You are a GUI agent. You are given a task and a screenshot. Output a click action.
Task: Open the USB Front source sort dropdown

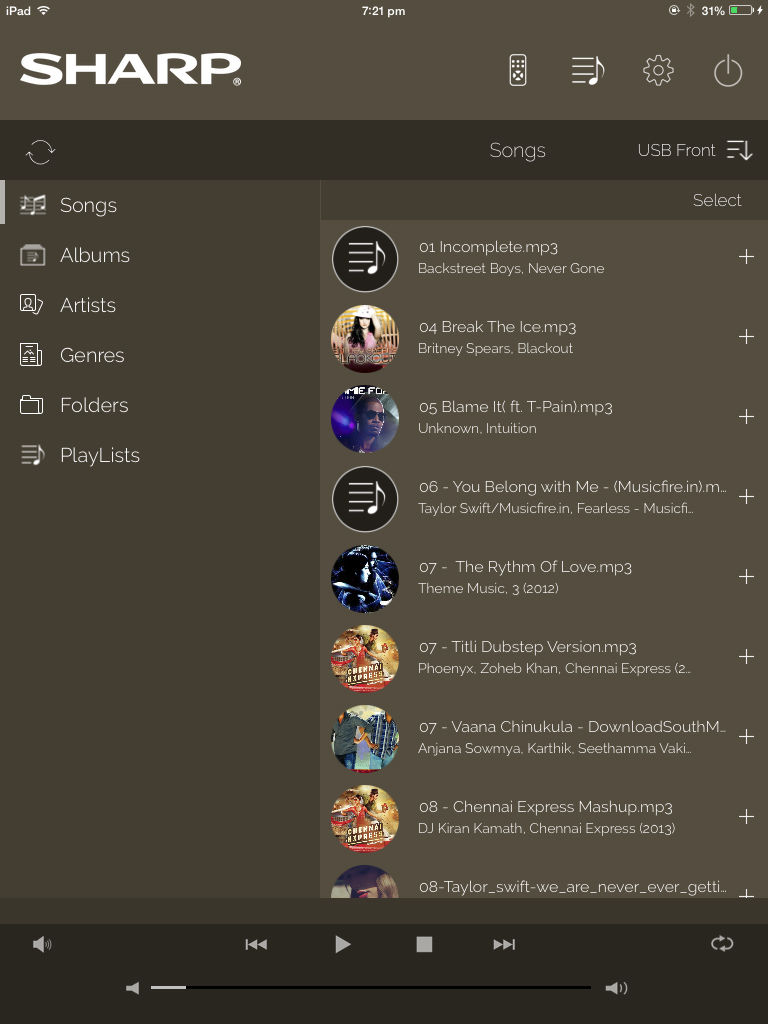tap(695, 150)
